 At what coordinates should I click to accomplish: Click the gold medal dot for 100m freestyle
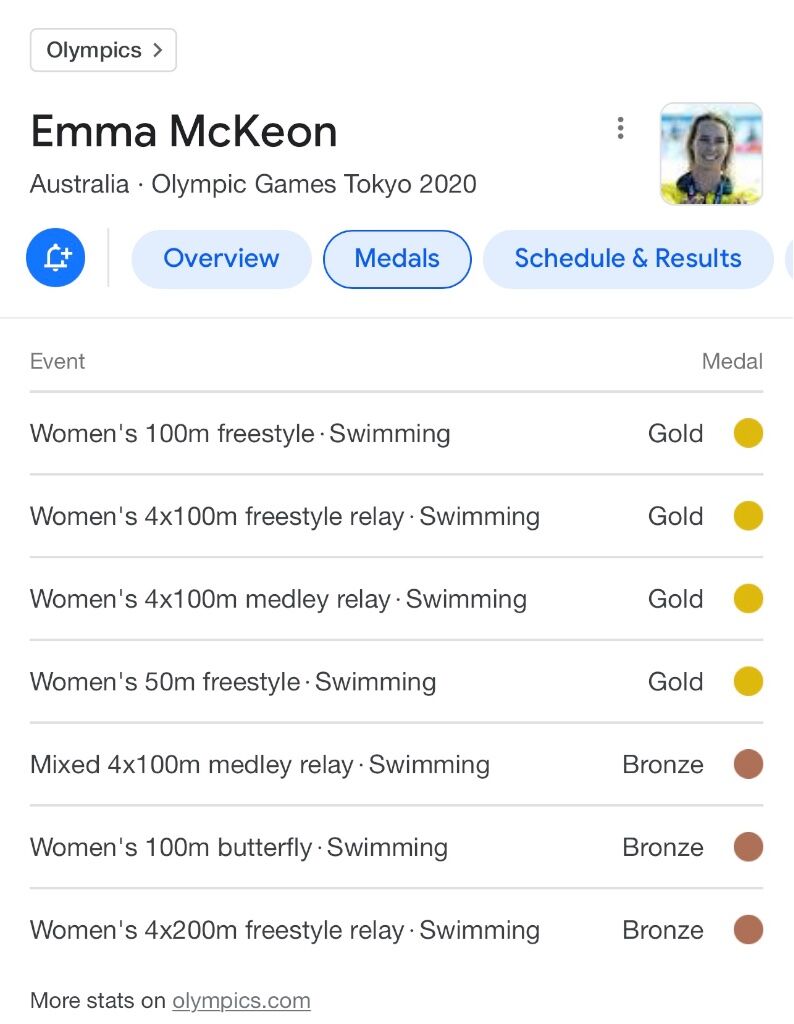[748, 433]
